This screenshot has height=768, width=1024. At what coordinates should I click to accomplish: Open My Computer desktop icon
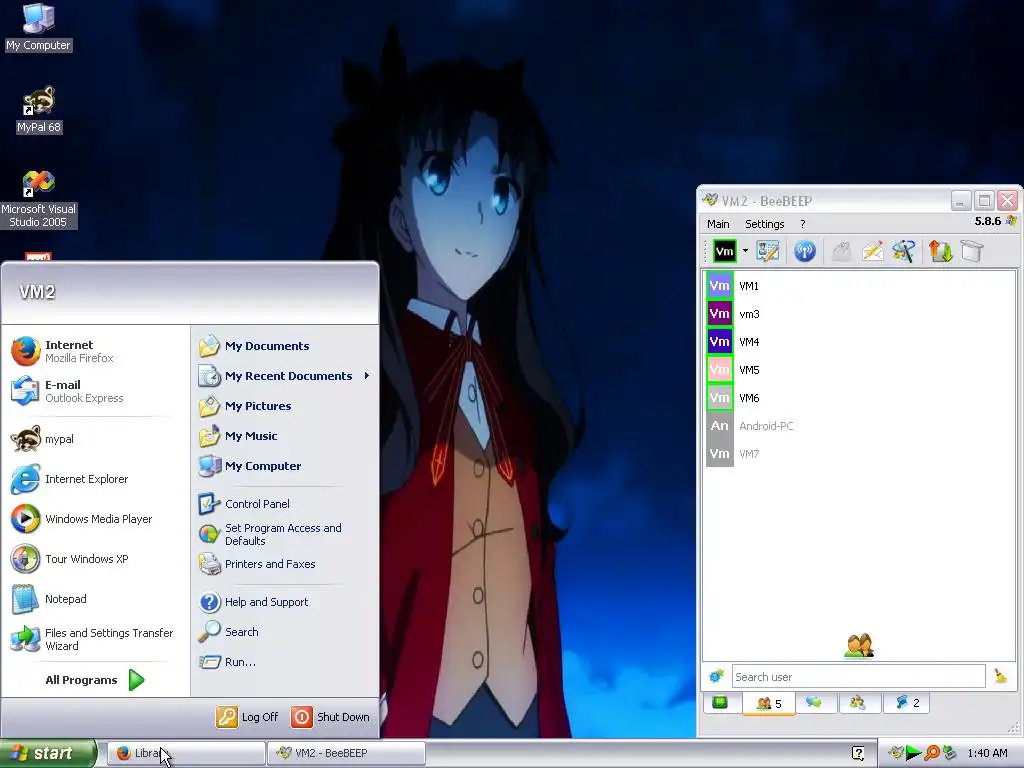39,27
